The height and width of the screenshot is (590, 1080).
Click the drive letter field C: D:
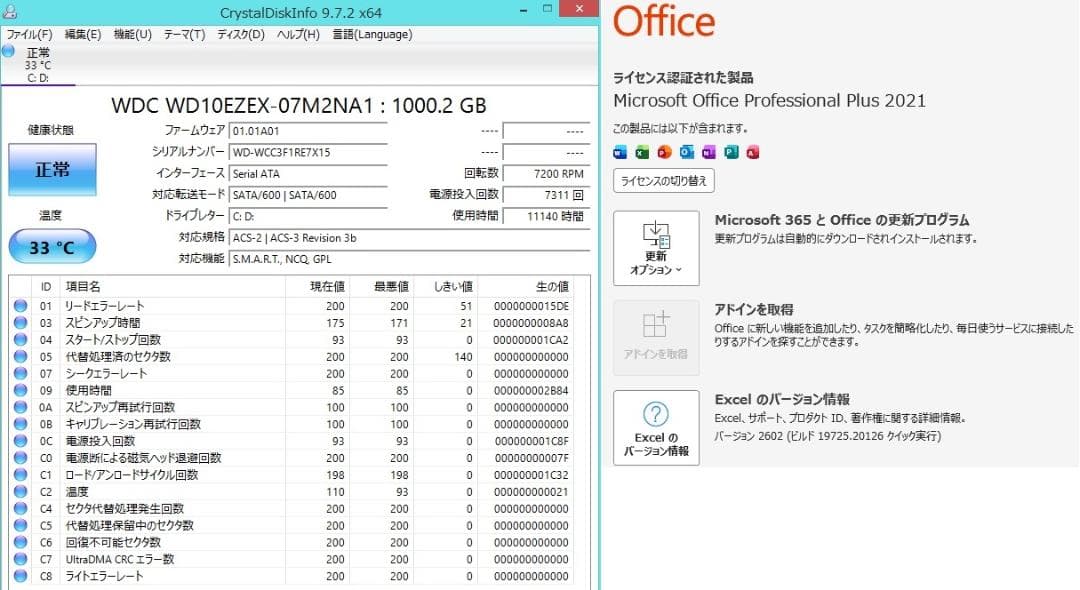click(x=308, y=216)
